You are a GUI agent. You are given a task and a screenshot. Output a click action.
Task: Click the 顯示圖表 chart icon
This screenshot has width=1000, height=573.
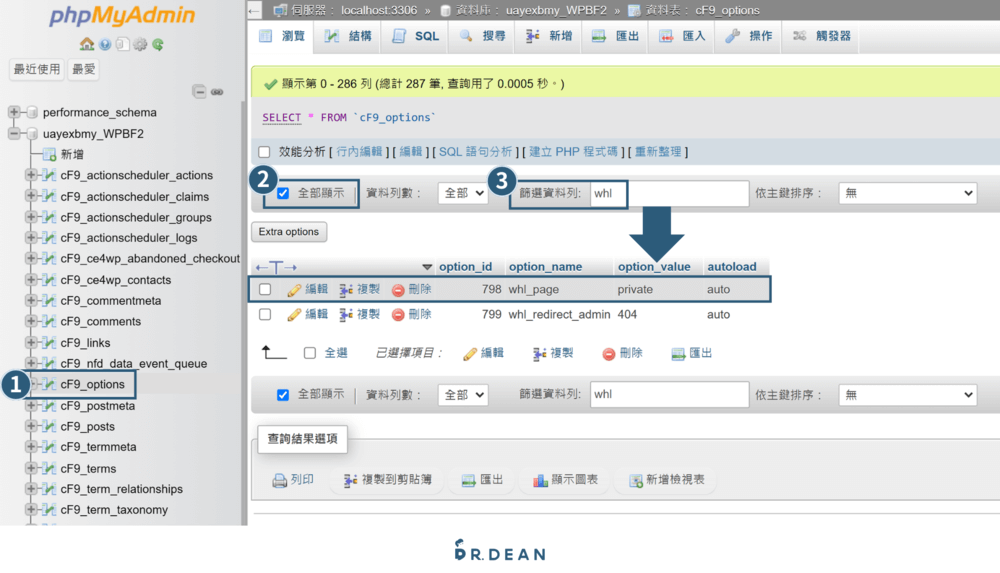(540, 480)
